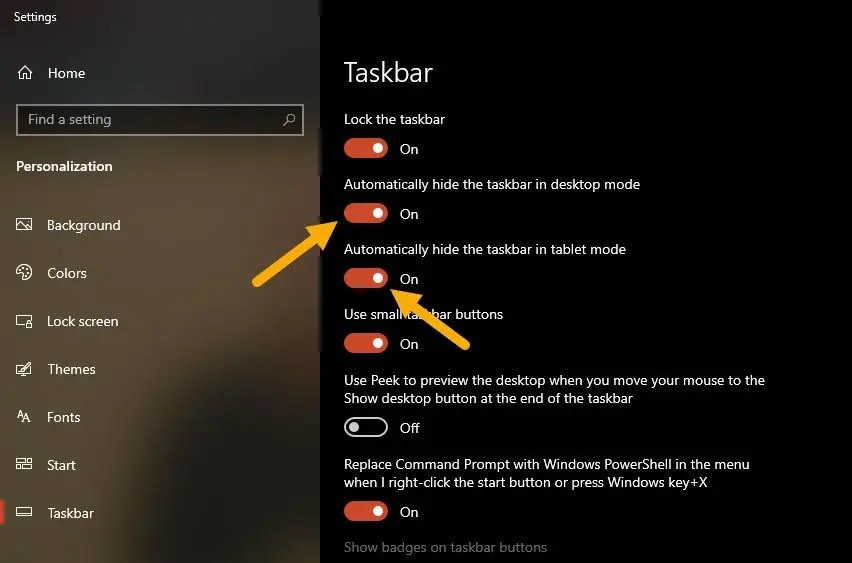
Task: Select Themes in the sidebar
Action: pyautogui.click(x=71, y=369)
